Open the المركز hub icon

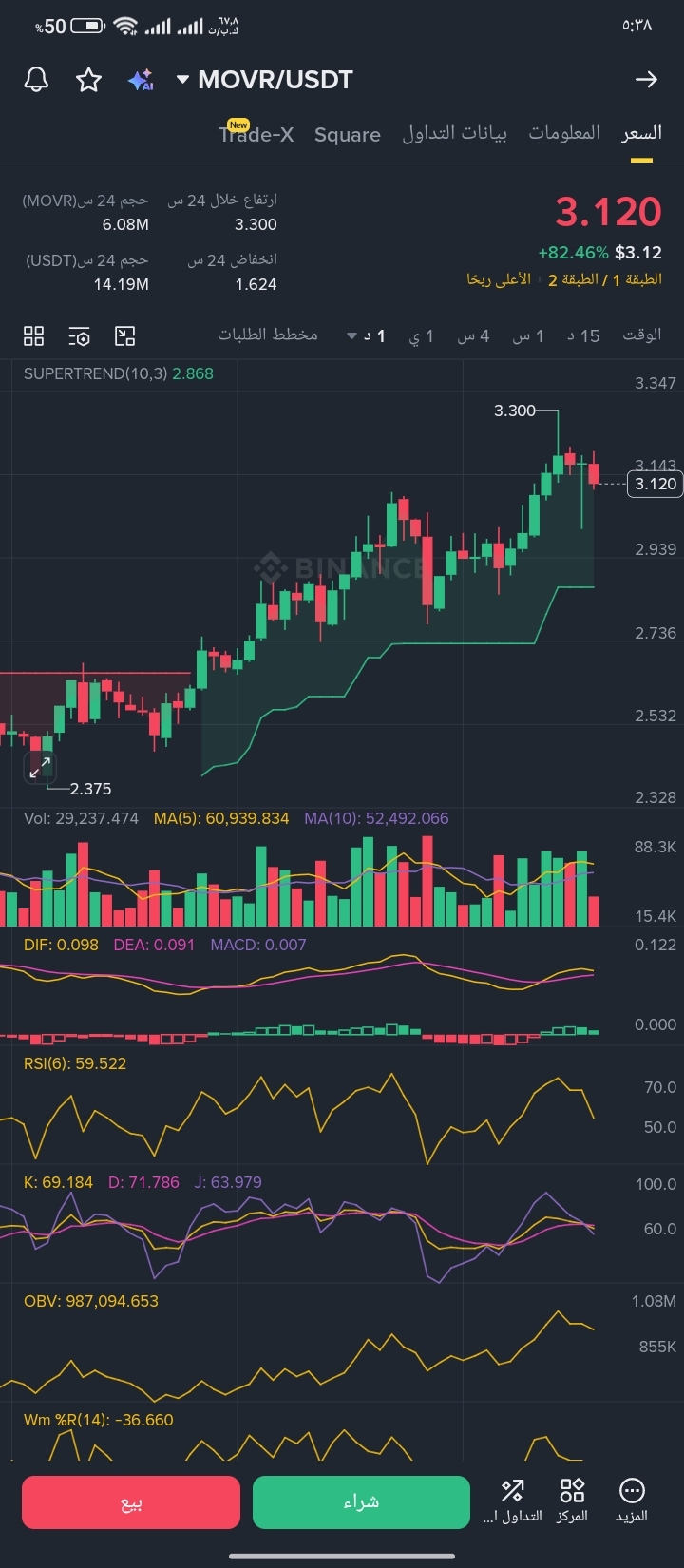[572, 1501]
